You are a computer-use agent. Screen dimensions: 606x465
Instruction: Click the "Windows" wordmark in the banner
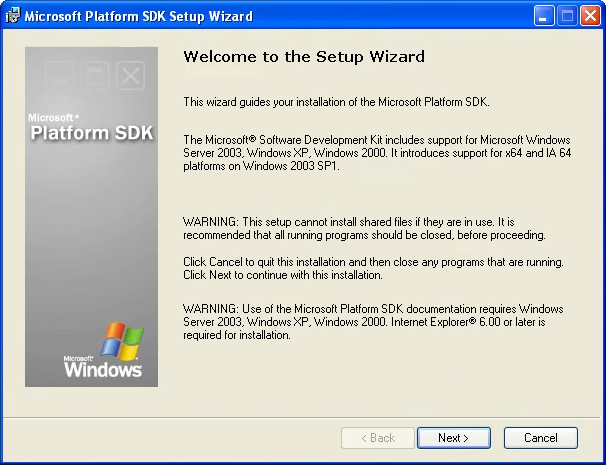point(103,370)
